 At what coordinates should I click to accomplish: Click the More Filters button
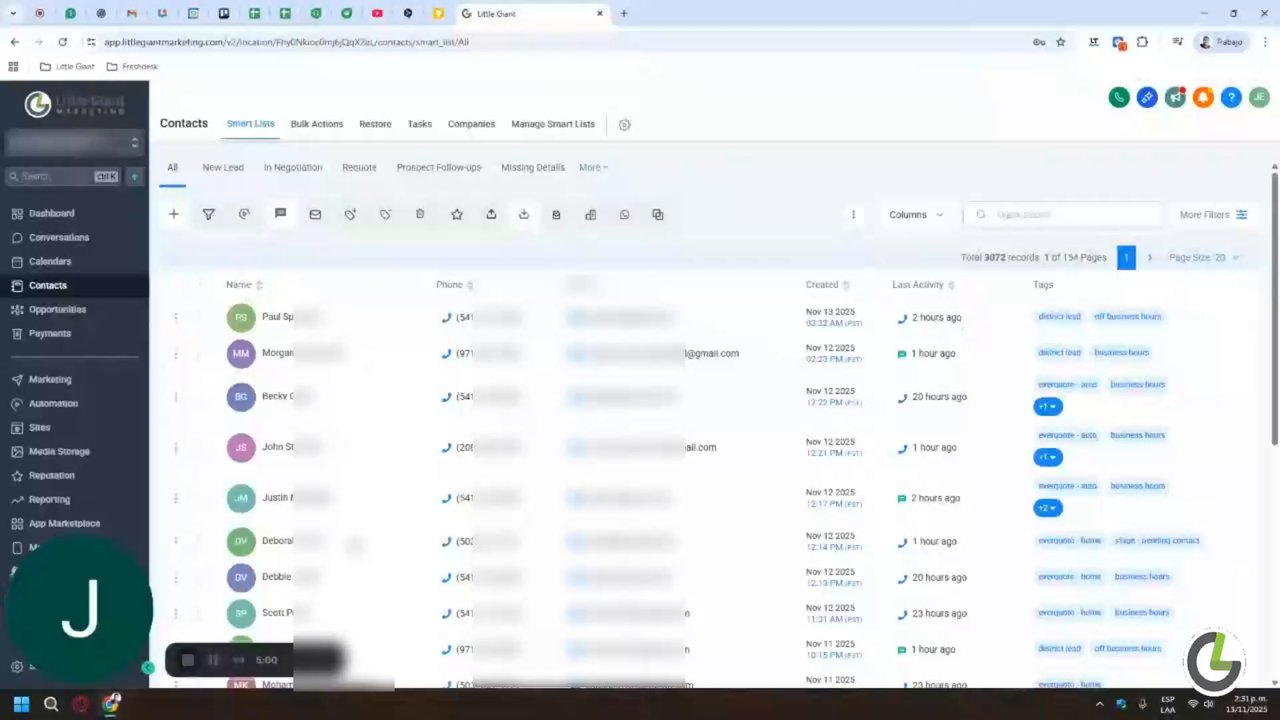[x=1213, y=214]
